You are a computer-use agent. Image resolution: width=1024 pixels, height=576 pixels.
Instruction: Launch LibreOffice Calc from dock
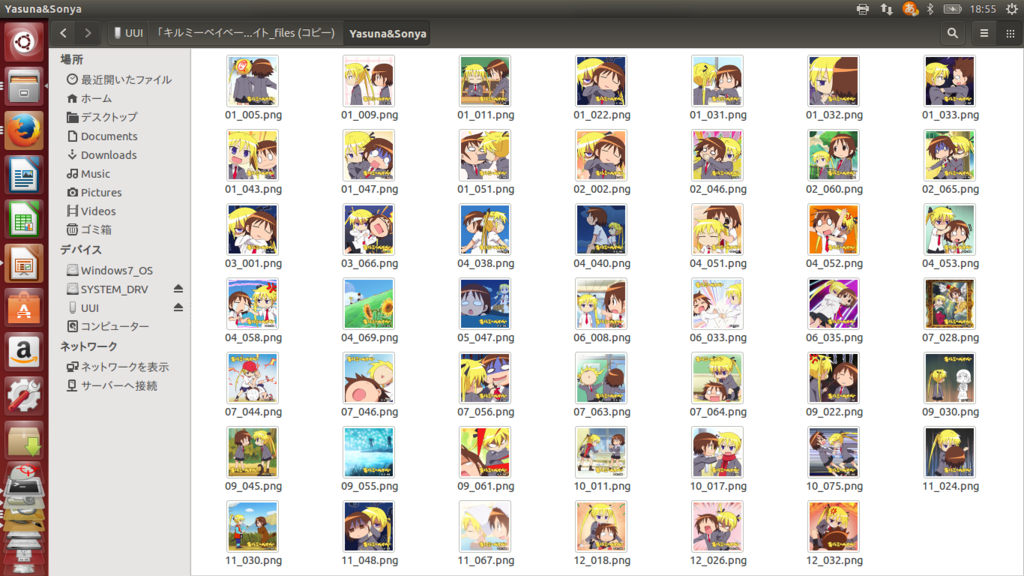[x=24, y=219]
